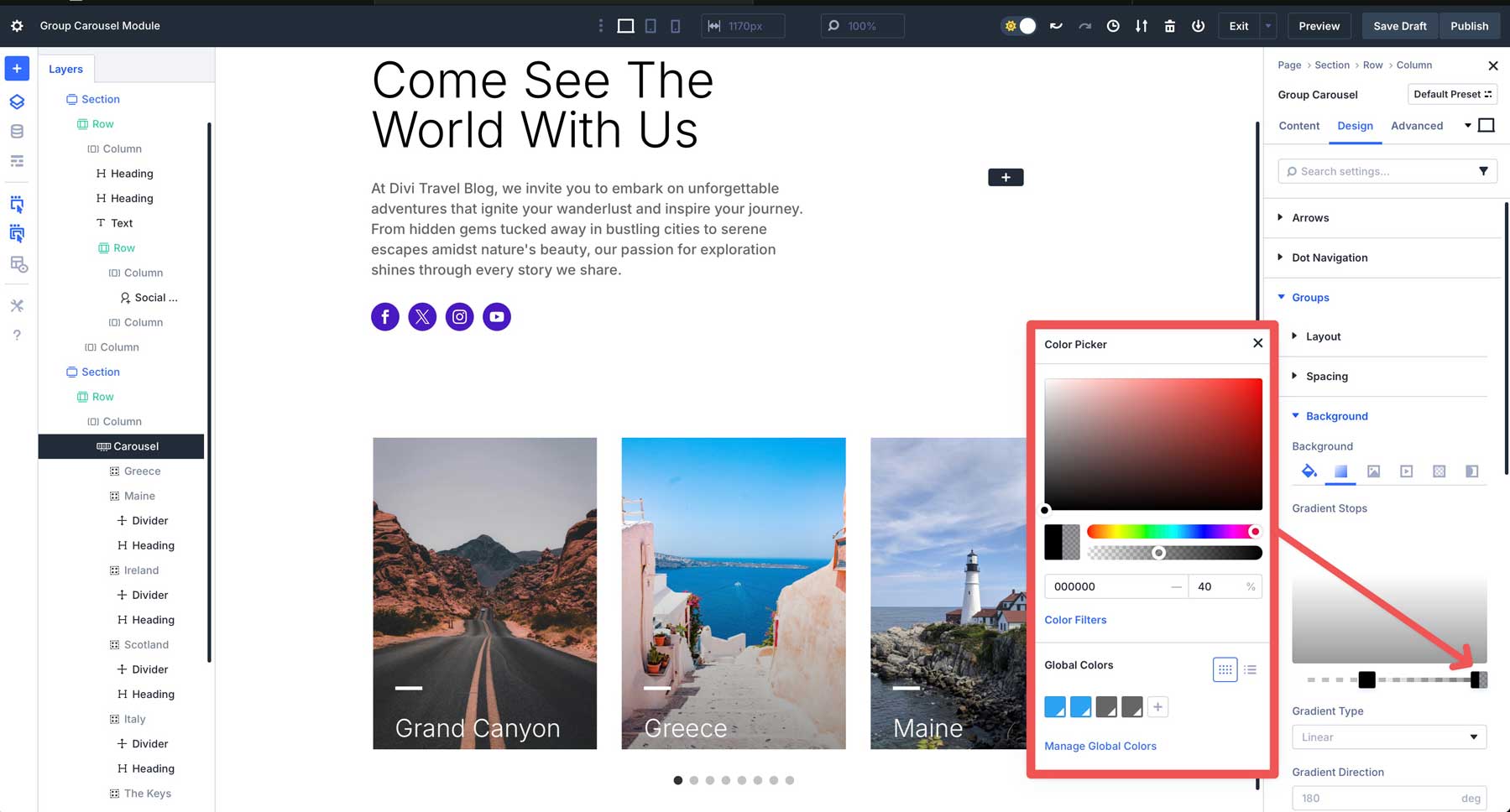
Task: Click the blue plus icon to add an element
Action: pyautogui.click(x=17, y=68)
